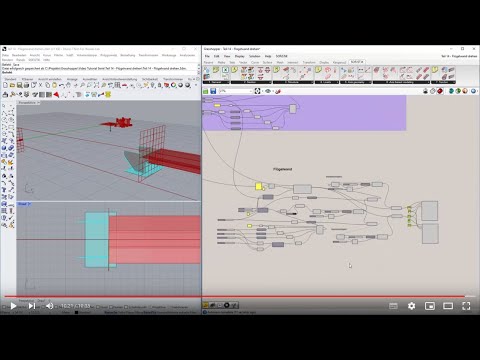This screenshot has width=480, height=360.
Task: Open the Datei menu in Rhino
Action: [5, 55]
